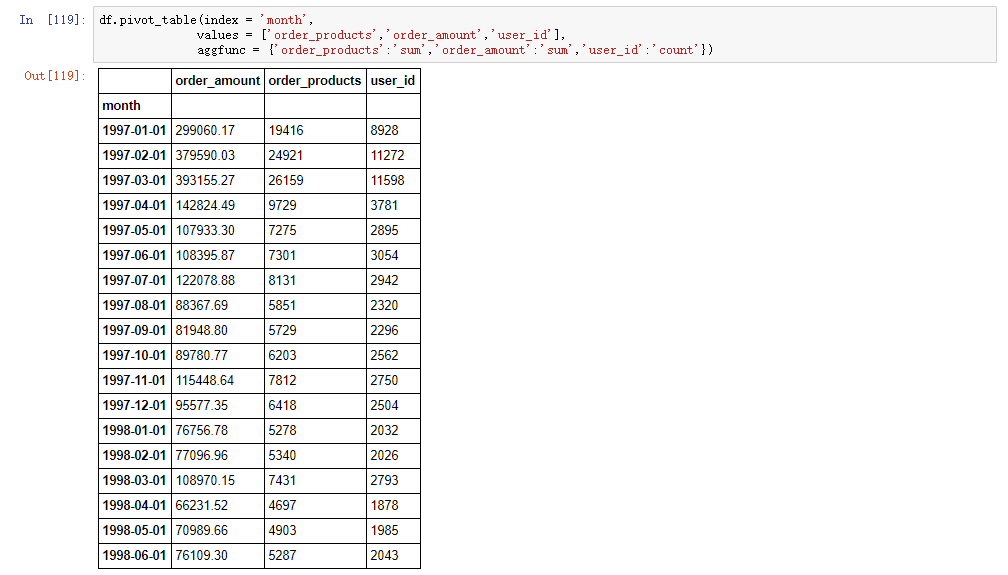Select the 1998-05-01 row label
The image size is (1008, 575).
(135, 531)
